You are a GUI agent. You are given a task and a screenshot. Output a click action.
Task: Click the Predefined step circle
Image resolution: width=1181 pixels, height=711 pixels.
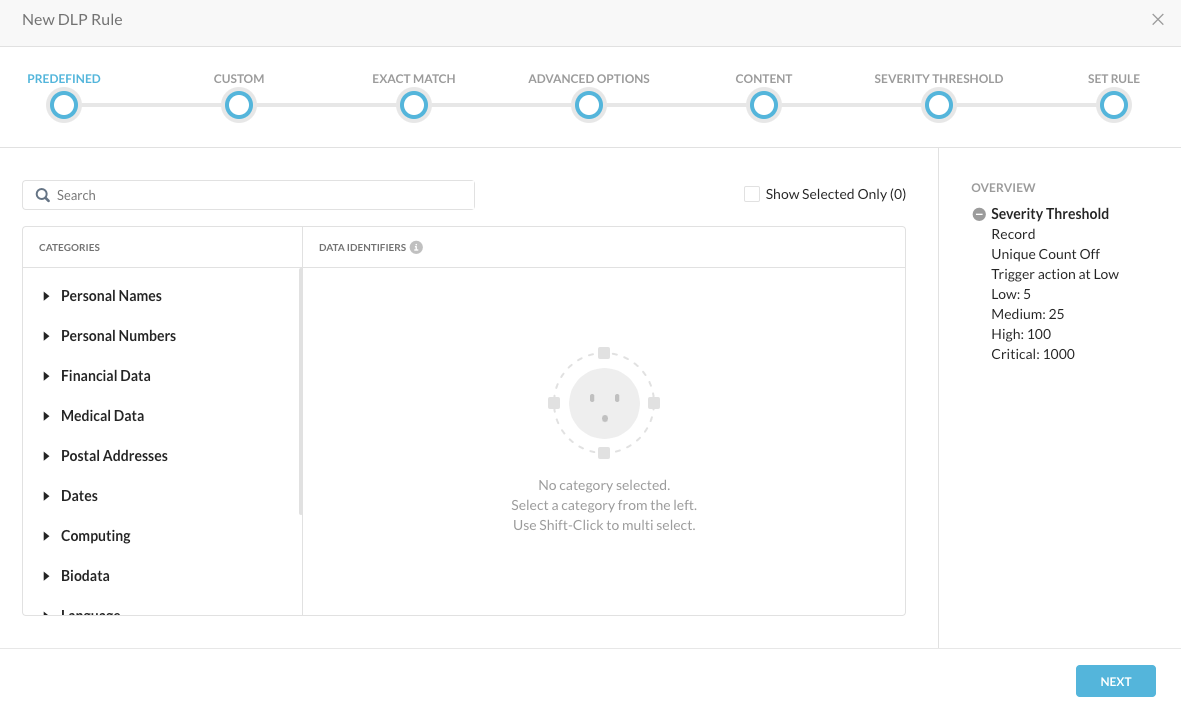pyautogui.click(x=64, y=105)
